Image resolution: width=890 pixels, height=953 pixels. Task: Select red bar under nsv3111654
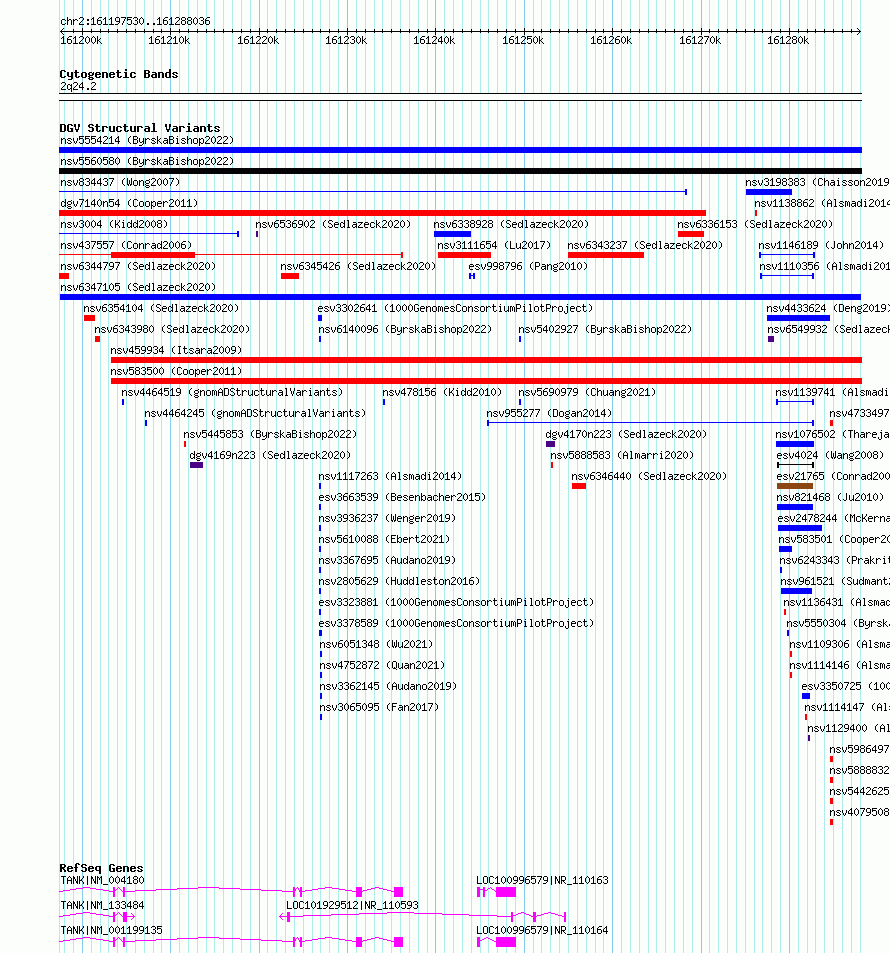coord(464,255)
